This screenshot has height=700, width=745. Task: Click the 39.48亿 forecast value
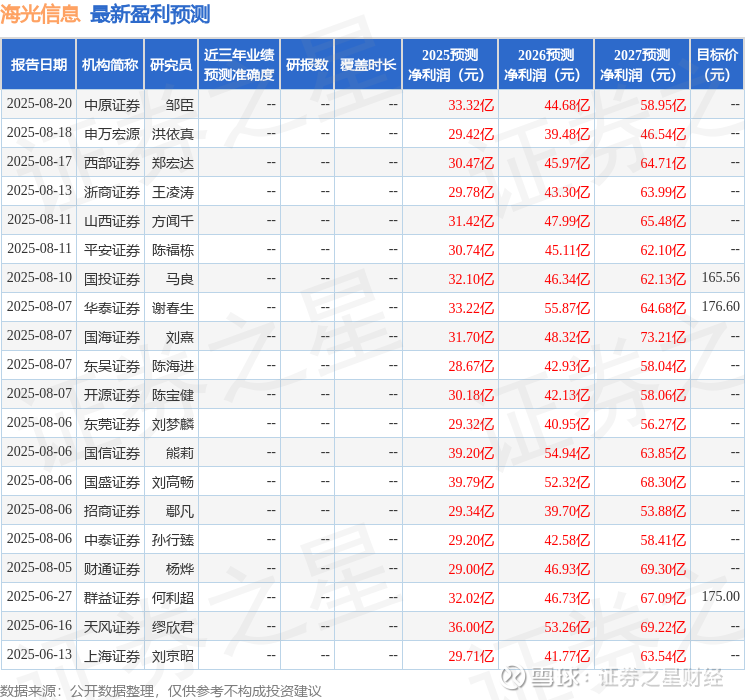(567, 134)
